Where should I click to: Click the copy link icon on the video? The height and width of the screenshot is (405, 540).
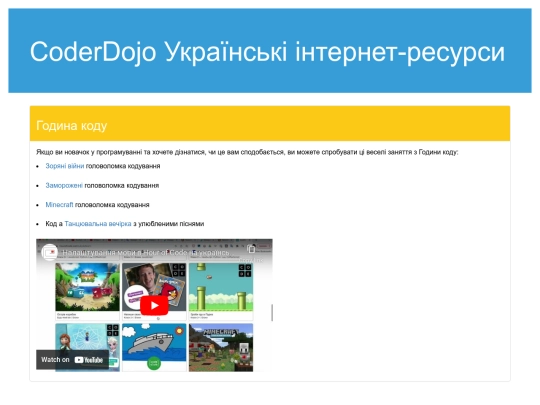click(251, 249)
